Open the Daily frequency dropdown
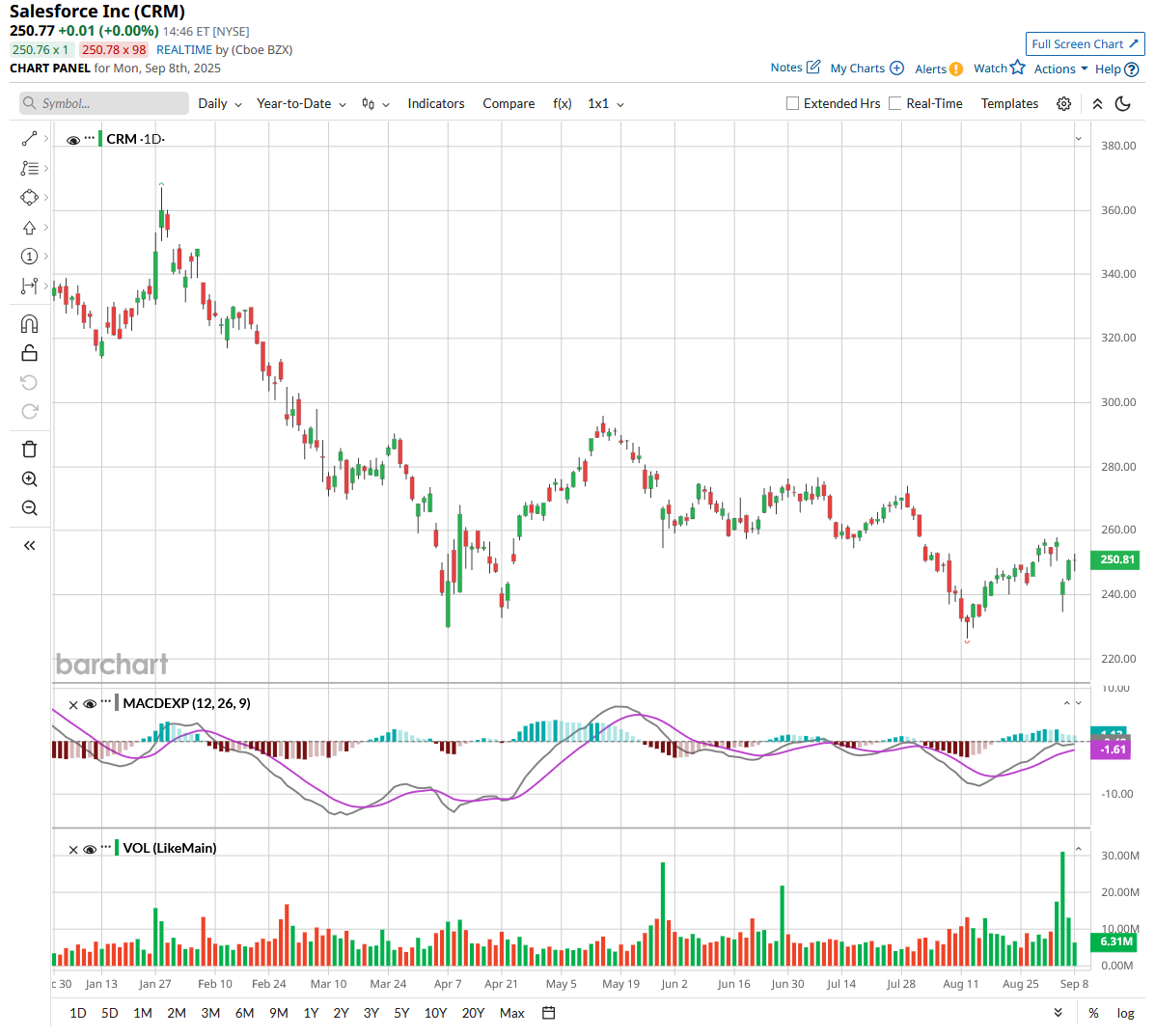 click(220, 104)
